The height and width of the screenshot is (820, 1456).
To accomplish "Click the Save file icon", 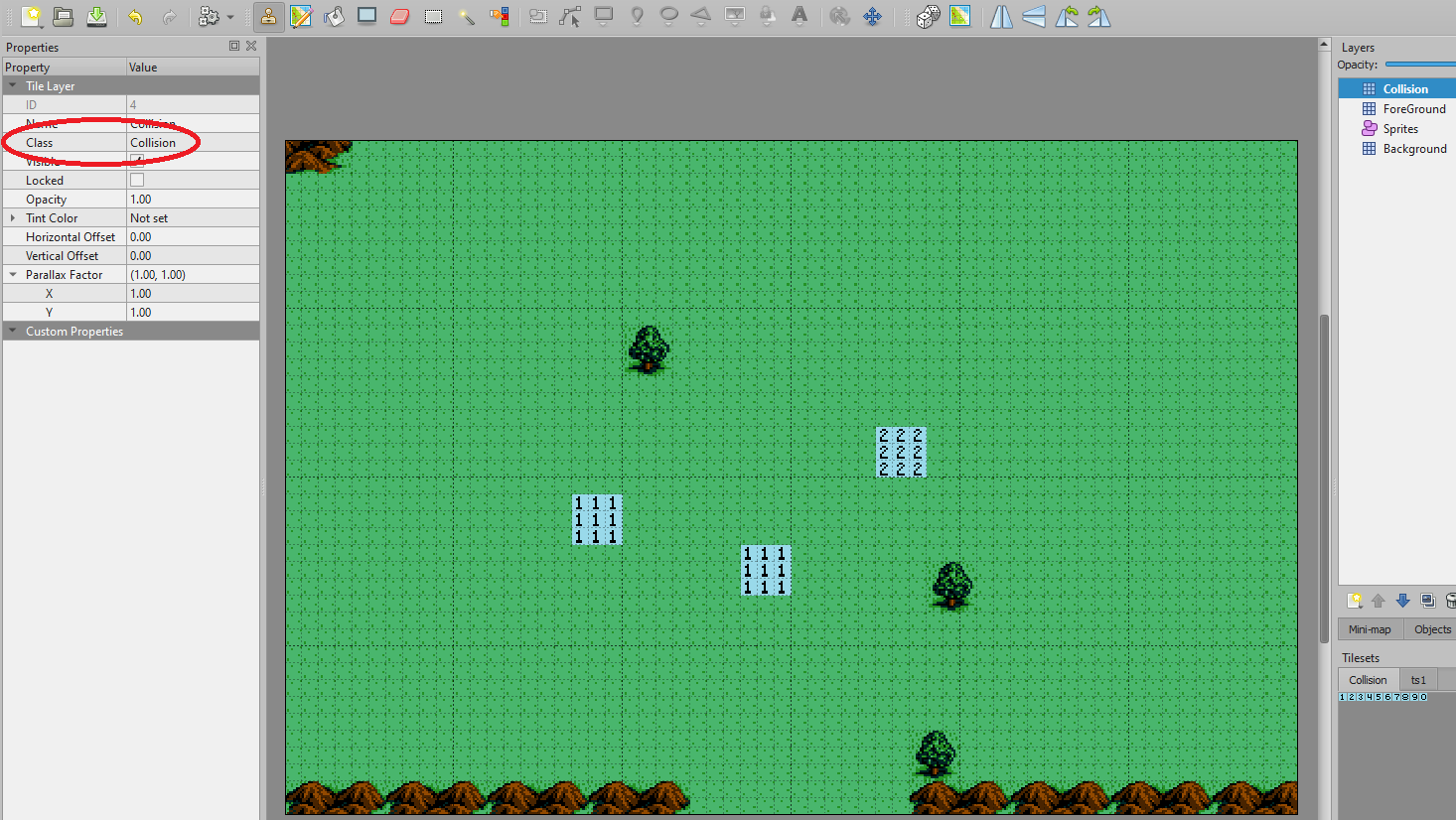I will pos(96,17).
